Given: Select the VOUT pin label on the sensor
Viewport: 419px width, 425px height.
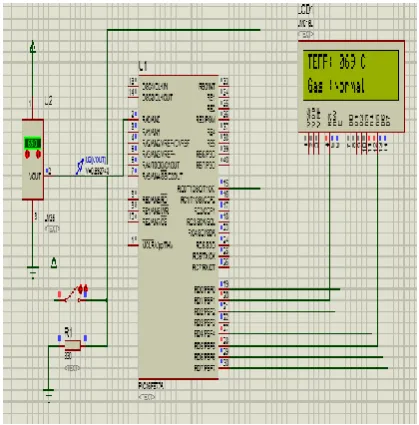Looking at the screenshot, I should (35, 176).
